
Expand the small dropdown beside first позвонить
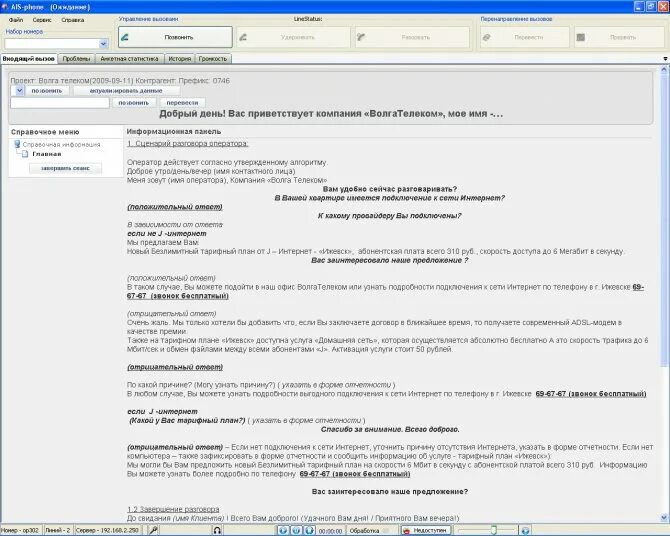19,91
